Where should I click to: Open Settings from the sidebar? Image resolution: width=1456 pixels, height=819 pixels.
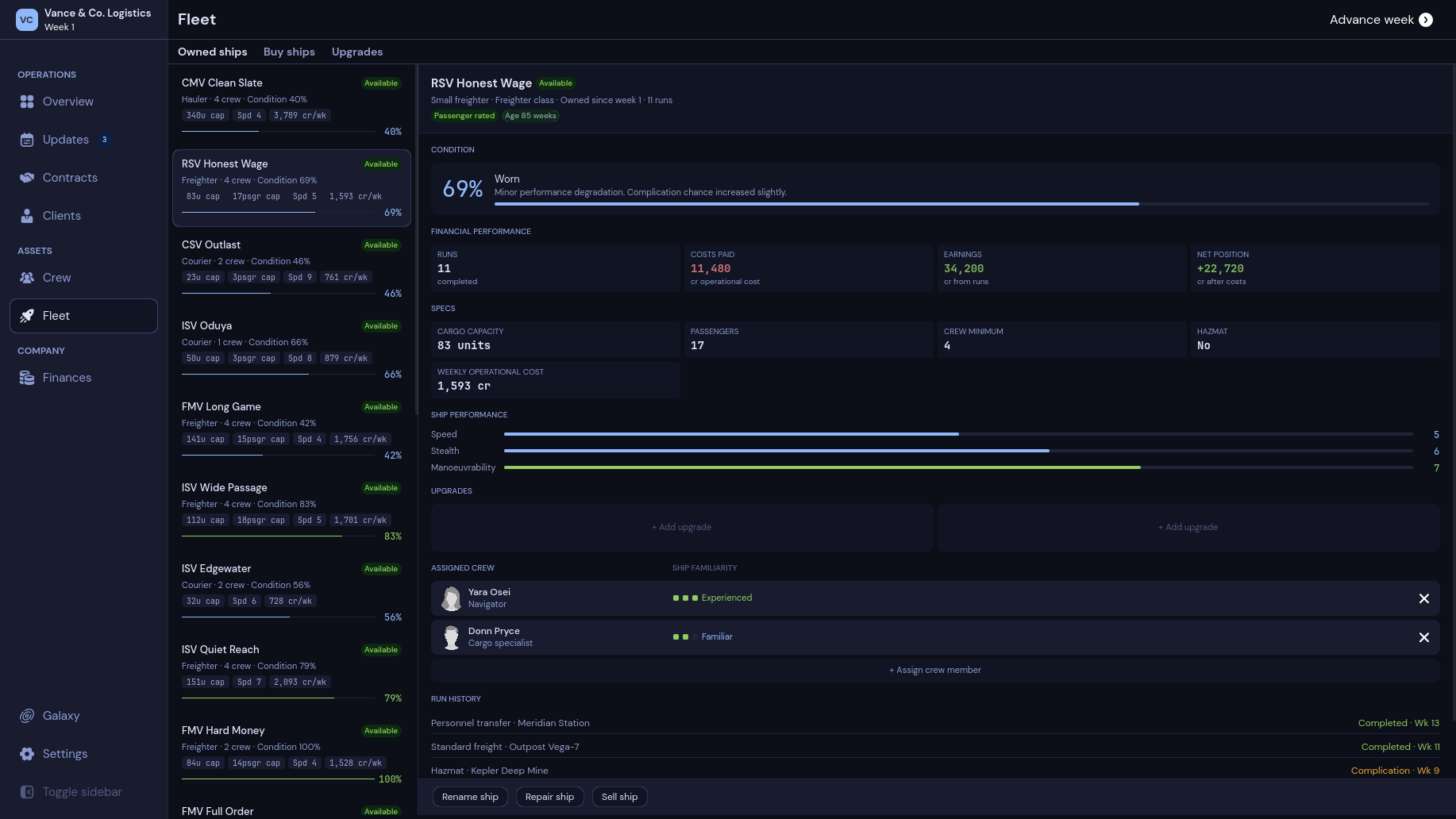tap(83, 754)
